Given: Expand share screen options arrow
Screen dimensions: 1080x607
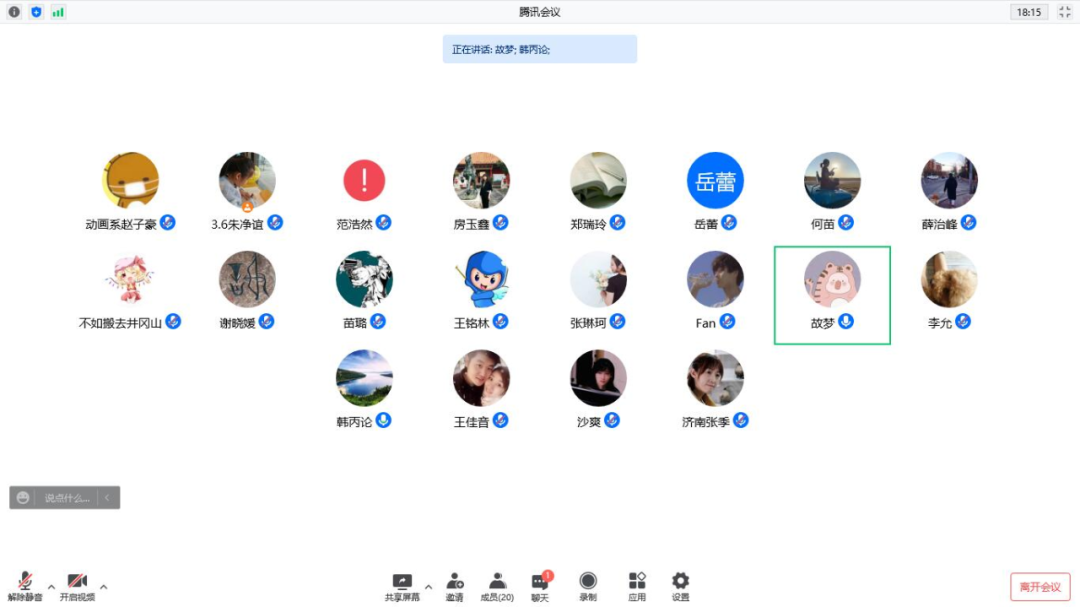Looking at the screenshot, I should pyautogui.click(x=428, y=587).
